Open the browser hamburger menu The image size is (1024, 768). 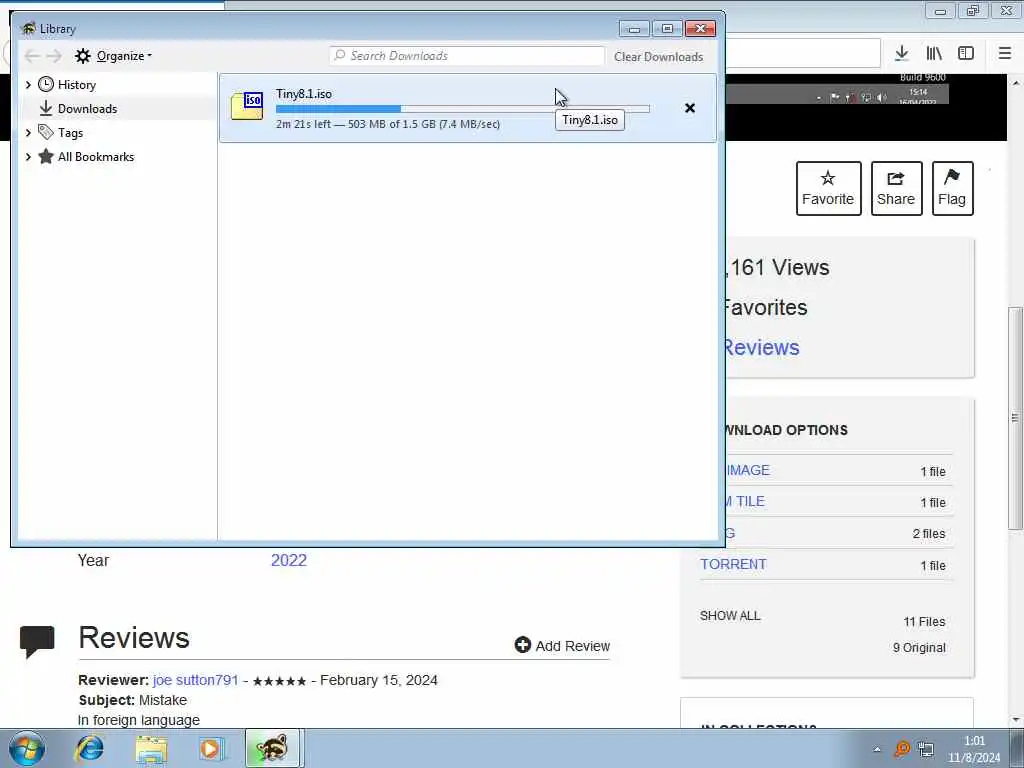(x=1005, y=54)
